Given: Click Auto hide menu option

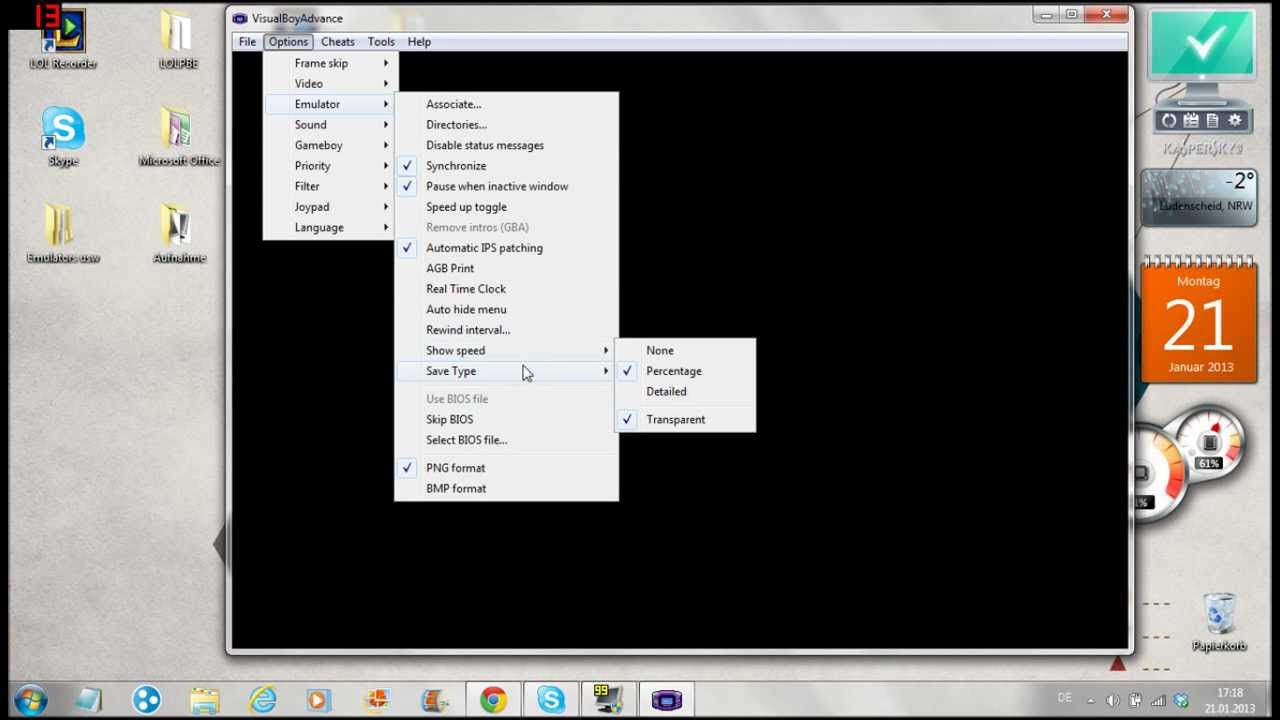Looking at the screenshot, I should 506,309.
